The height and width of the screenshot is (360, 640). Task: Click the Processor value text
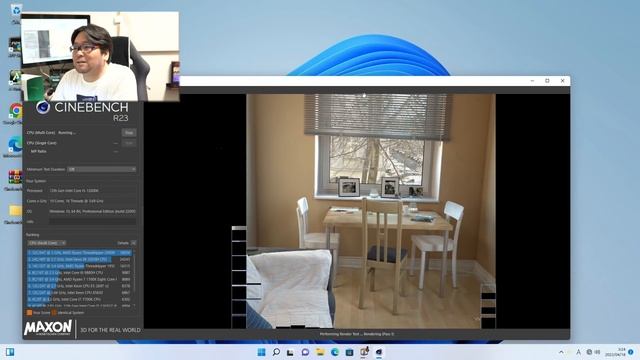coord(74,191)
